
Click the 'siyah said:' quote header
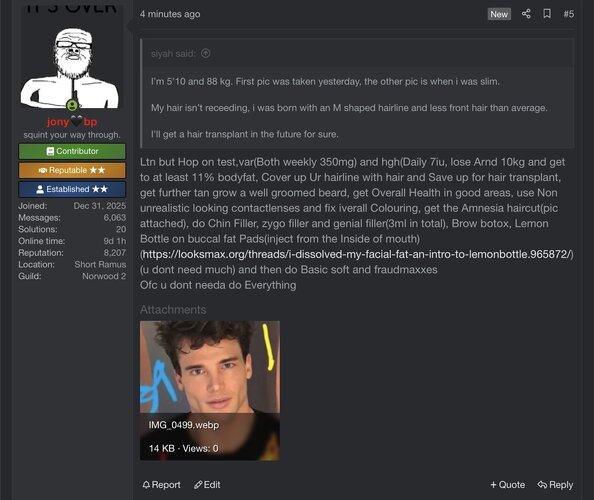(x=173, y=53)
